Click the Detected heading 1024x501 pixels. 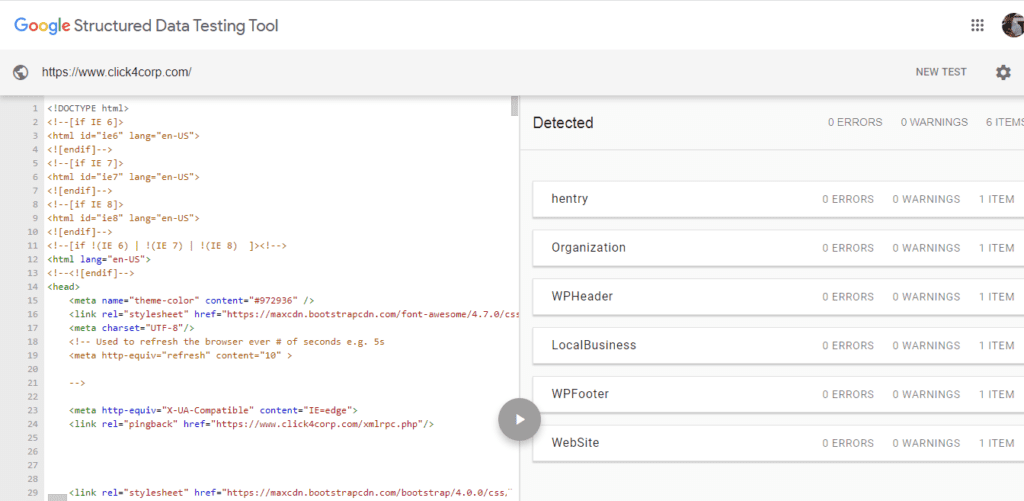point(563,123)
